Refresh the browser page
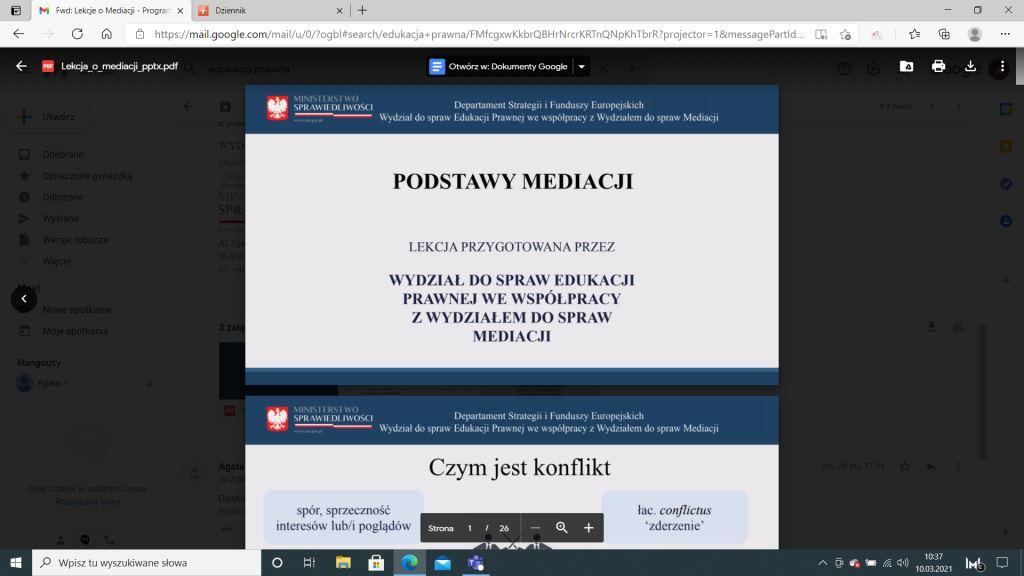This screenshot has width=1024, height=576. 77,33
